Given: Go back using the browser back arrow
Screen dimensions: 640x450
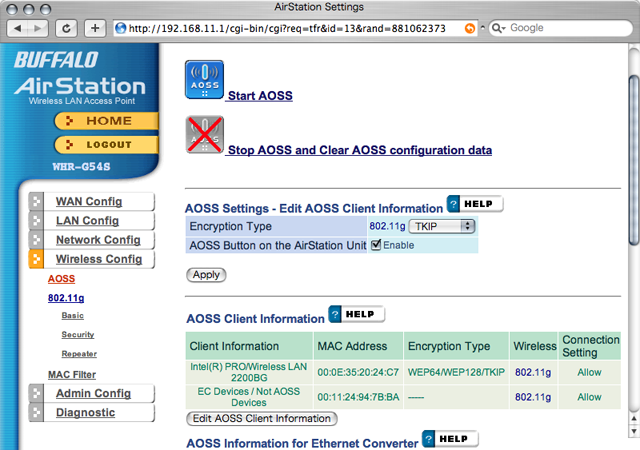Looking at the screenshot, I should point(18,28).
